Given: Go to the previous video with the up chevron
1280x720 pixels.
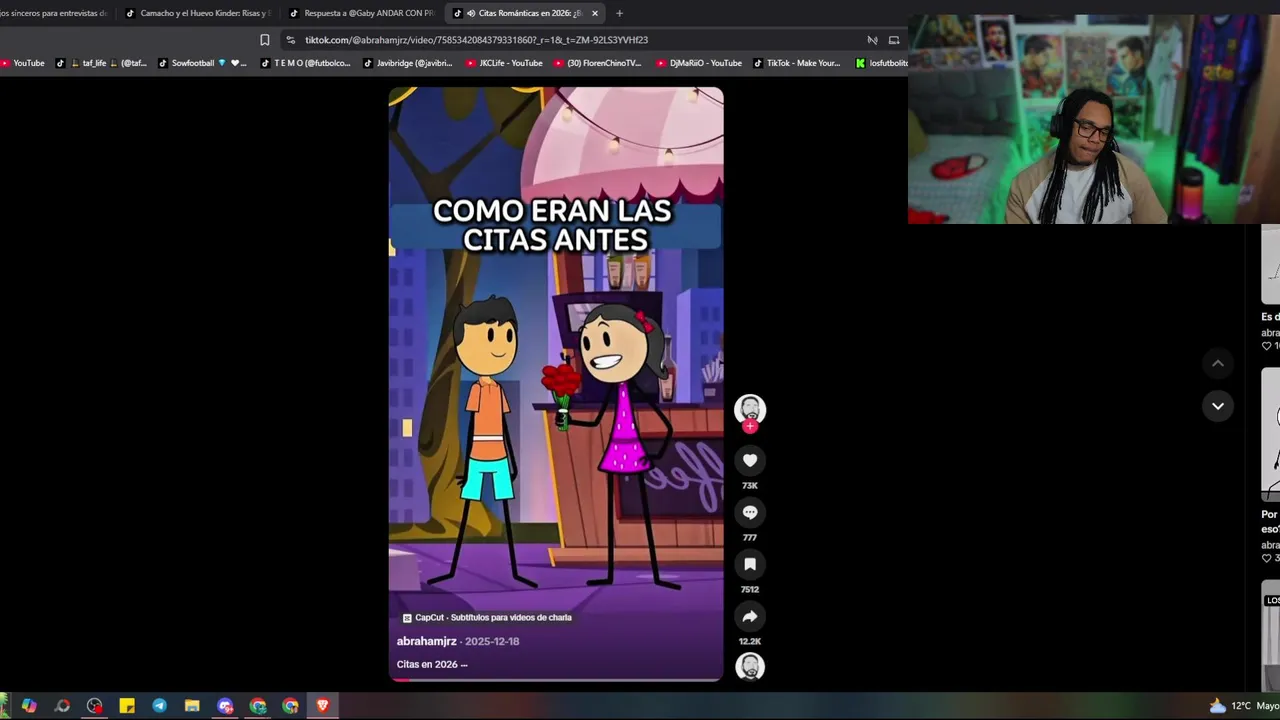Looking at the screenshot, I should [x=1218, y=363].
